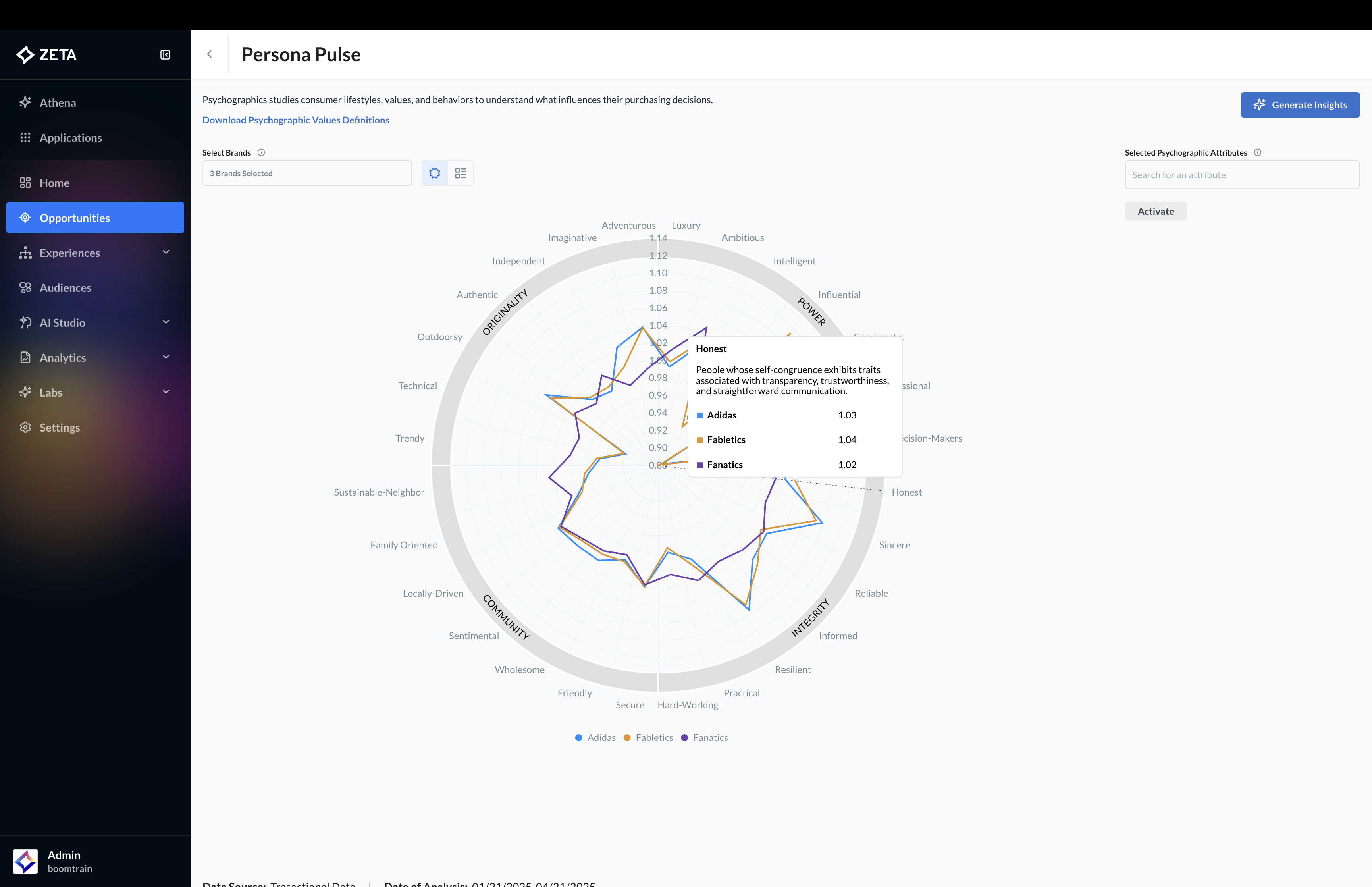
Task: Click the Informed attribute label
Action: tap(838, 636)
